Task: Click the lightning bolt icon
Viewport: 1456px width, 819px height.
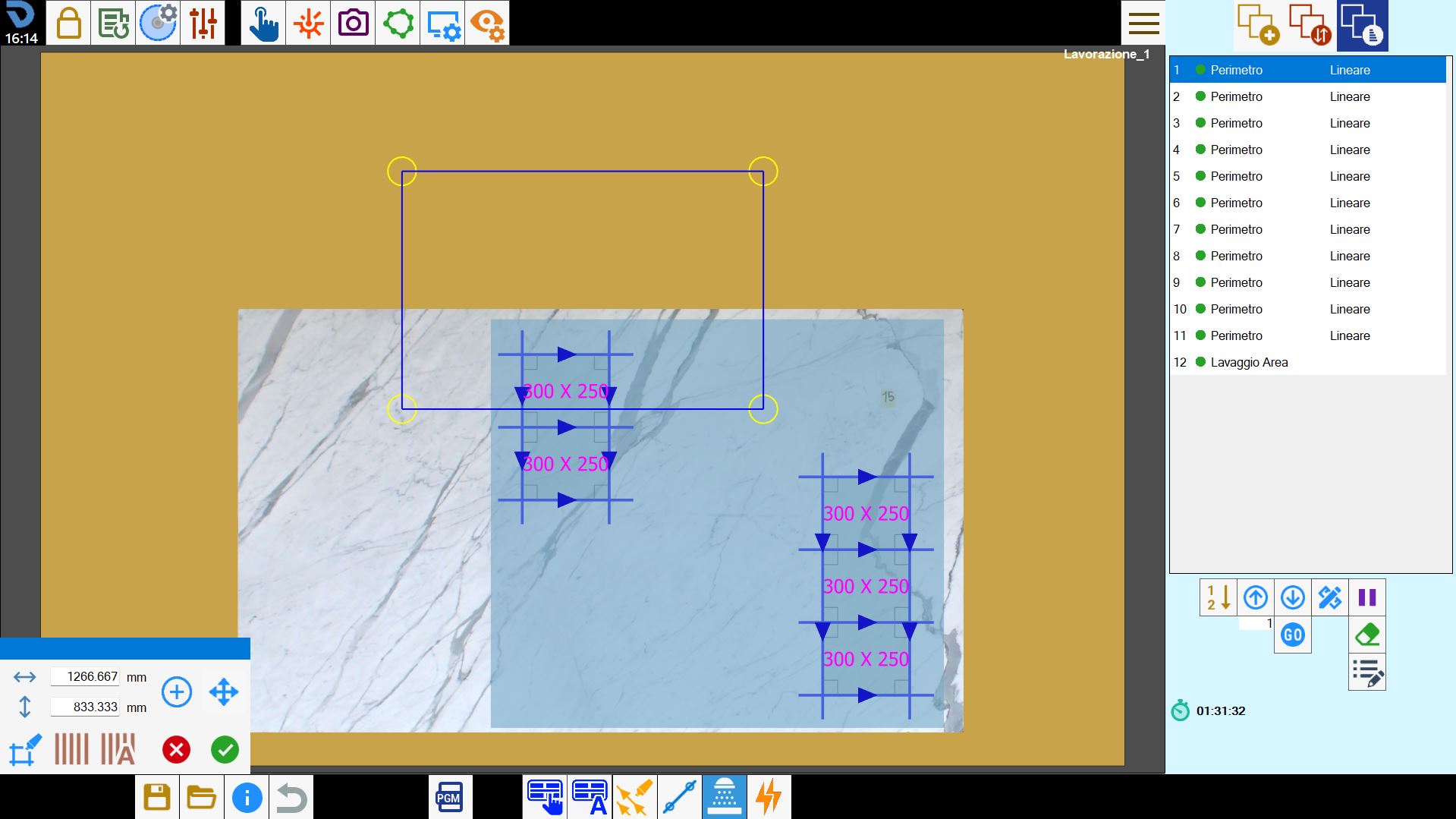Action: click(769, 797)
